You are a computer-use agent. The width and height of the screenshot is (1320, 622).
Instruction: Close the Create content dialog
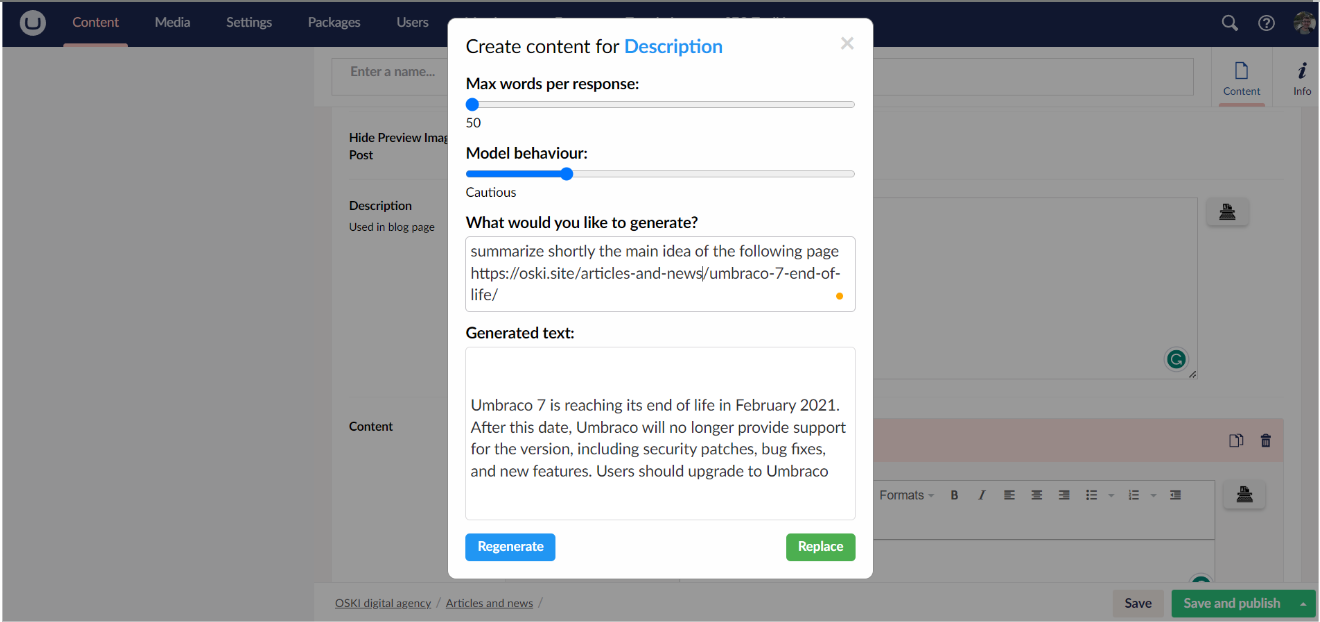847,43
